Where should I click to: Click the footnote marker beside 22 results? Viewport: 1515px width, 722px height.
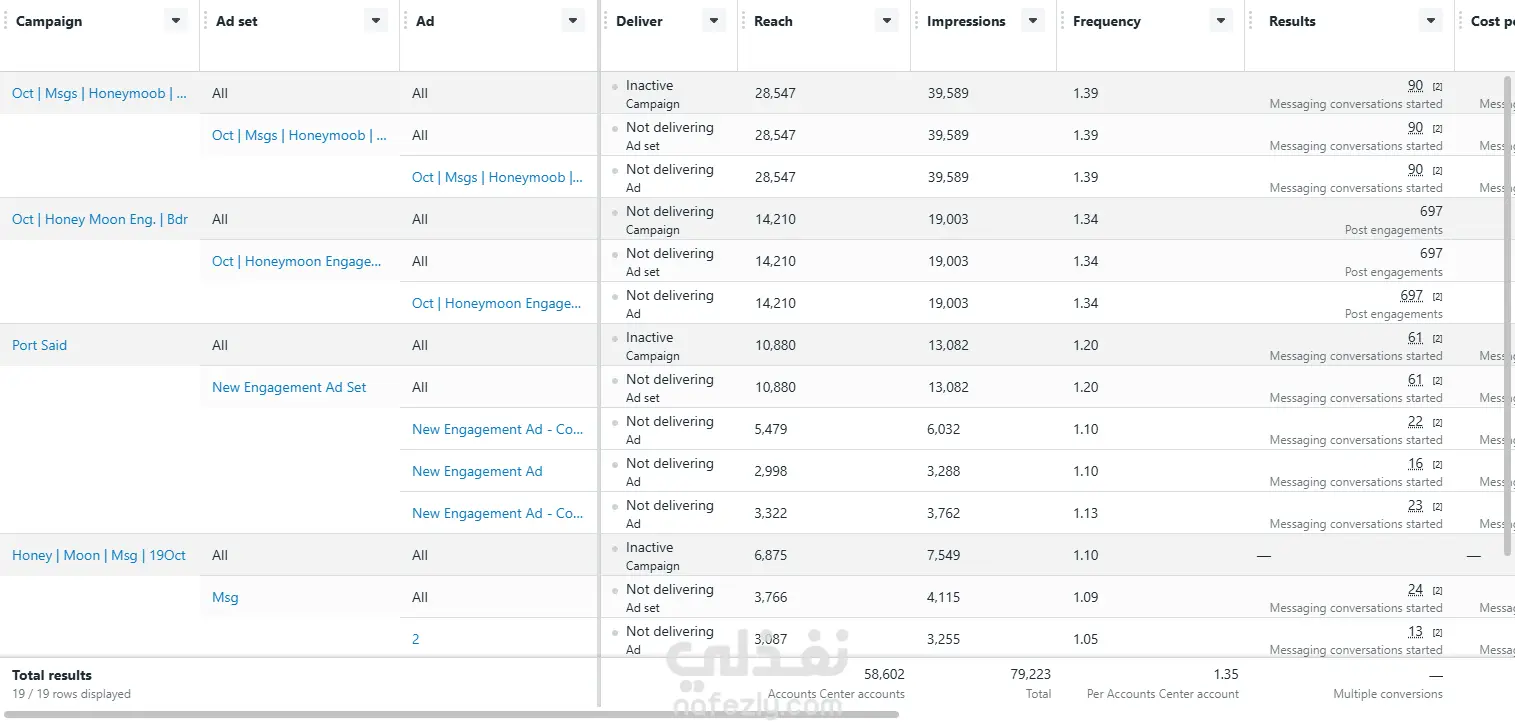coord(1437,423)
